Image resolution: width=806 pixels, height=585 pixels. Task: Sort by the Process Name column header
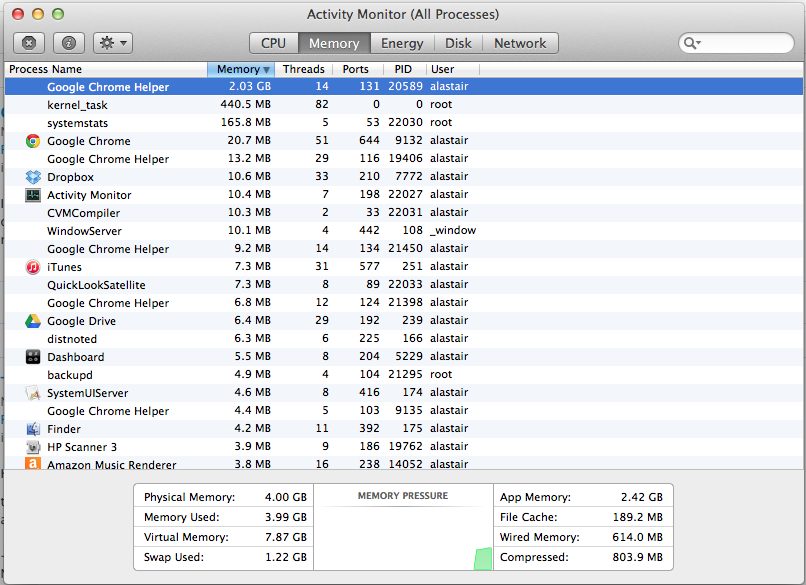click(106, 69)
